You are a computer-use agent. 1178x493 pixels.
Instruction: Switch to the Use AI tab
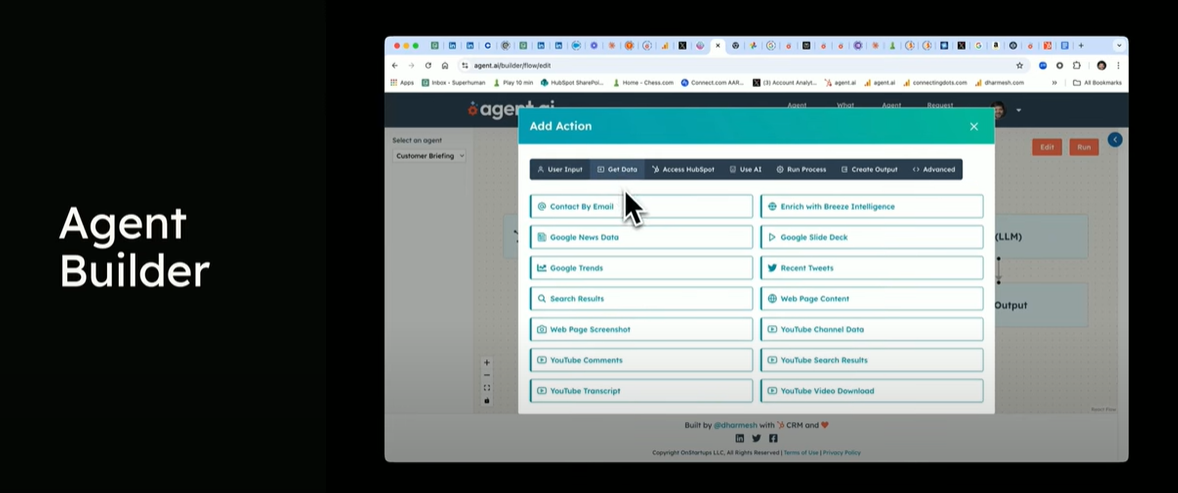click(x=745, y=170)
